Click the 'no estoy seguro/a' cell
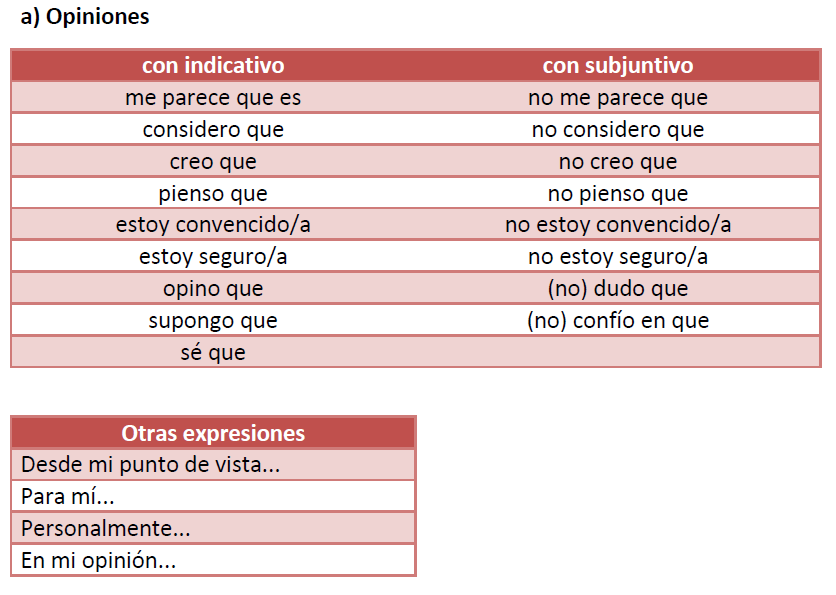Viewport: 836px width, 595px height. [618, 257]
